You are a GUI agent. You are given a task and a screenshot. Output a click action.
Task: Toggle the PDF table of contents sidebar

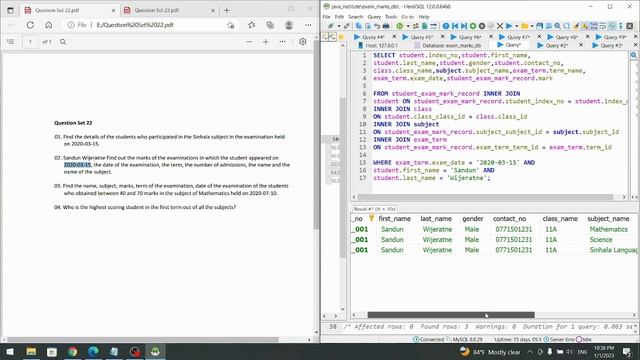coord(11,42)
